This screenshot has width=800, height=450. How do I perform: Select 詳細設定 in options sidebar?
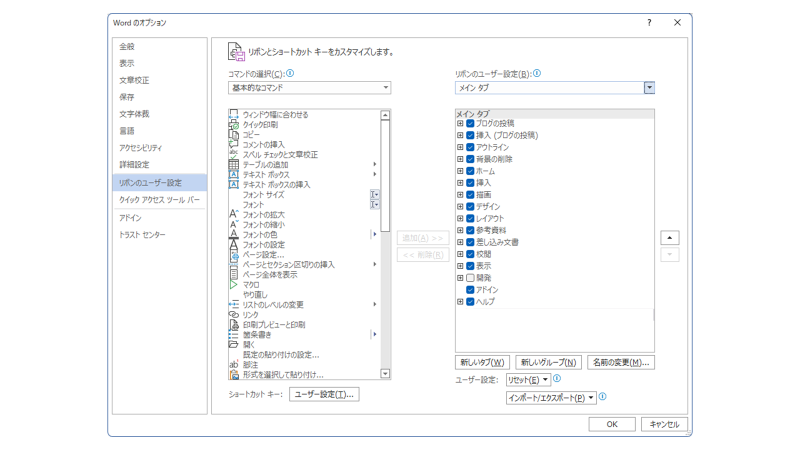coord(160,164)
